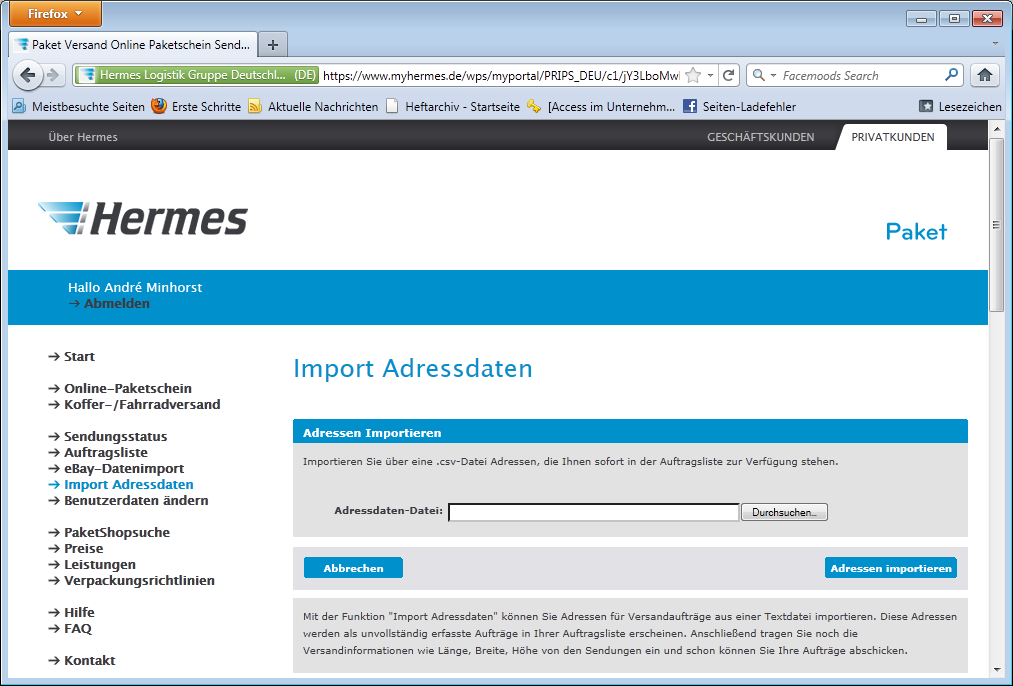This screenshot has height=686, width=1013.
Task: Open the search engine selector dropdown
Action: pos(763,75)
